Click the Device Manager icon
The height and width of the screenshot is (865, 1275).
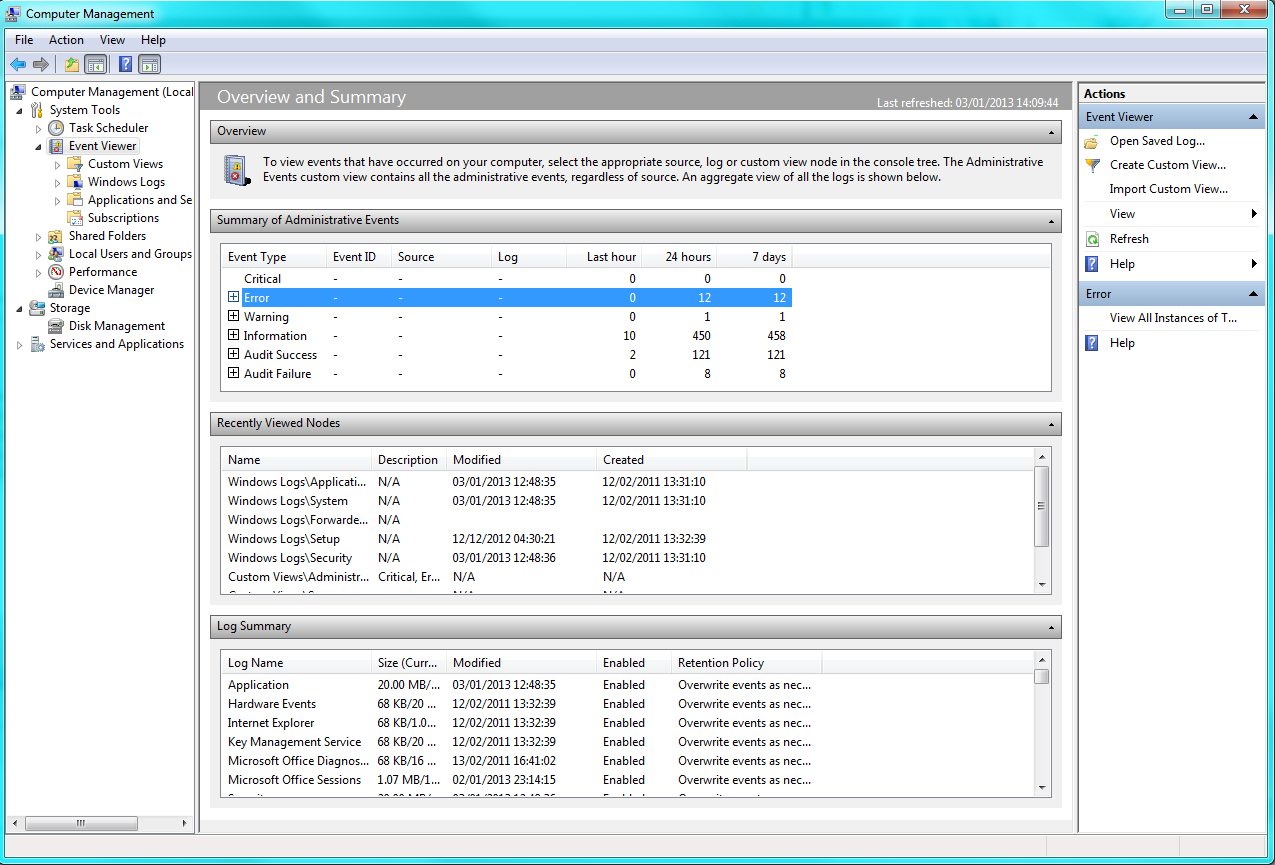[56, 290]
